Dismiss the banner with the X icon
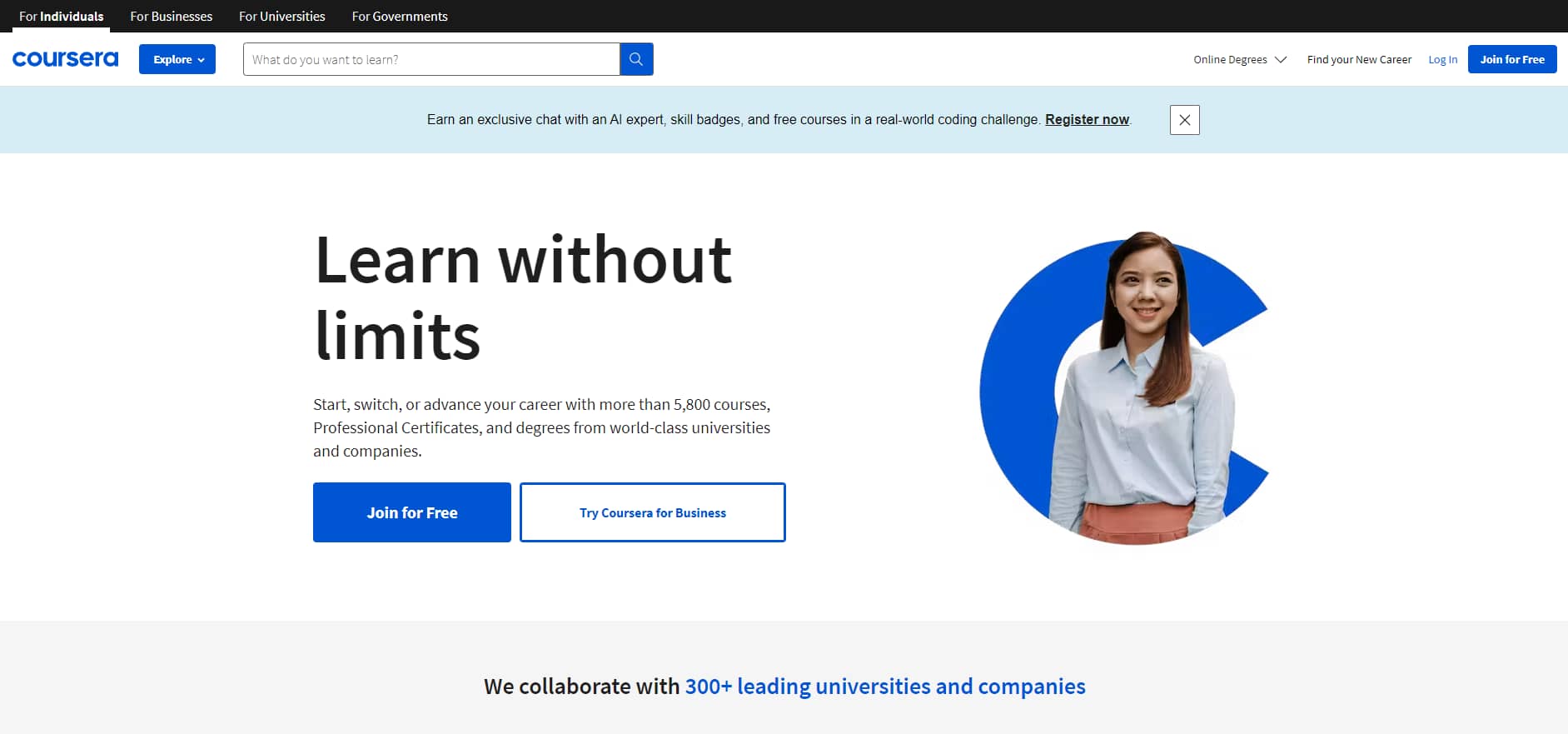 tap(1184, 120)
